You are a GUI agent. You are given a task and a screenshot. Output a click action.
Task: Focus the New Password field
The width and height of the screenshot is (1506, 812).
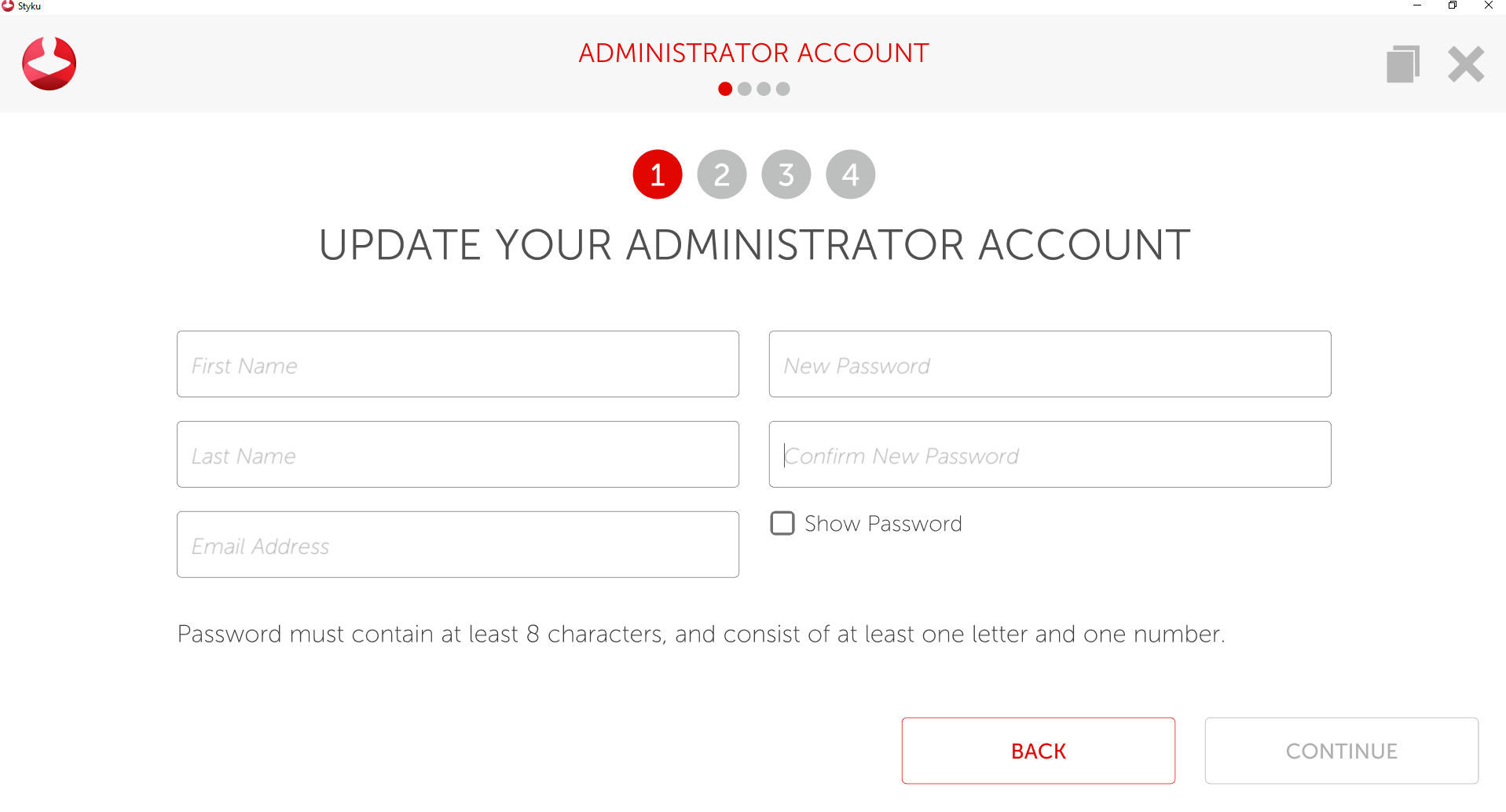coord(1050,364)
